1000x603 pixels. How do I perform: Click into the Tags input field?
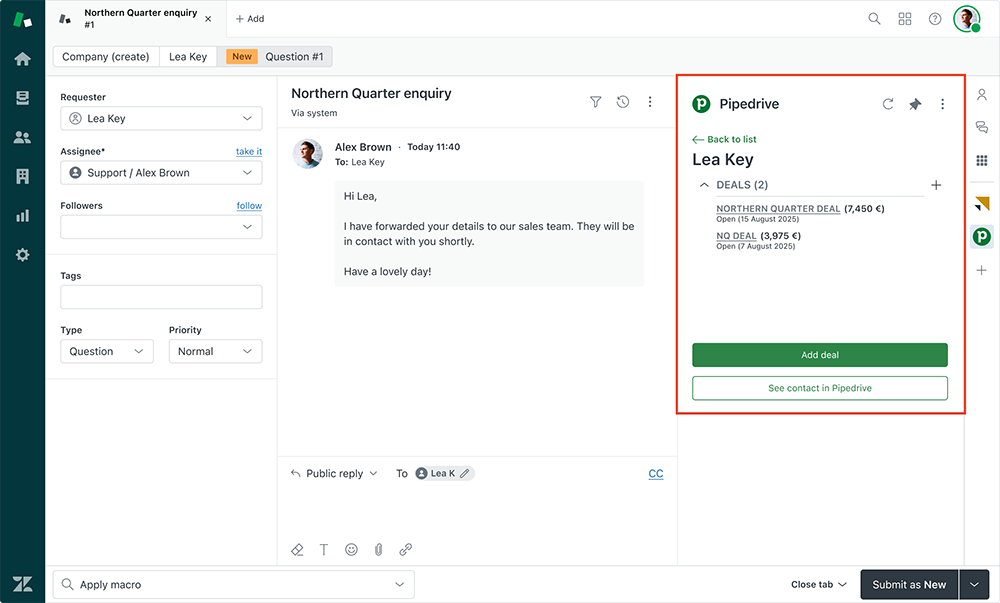click(161, 297)
